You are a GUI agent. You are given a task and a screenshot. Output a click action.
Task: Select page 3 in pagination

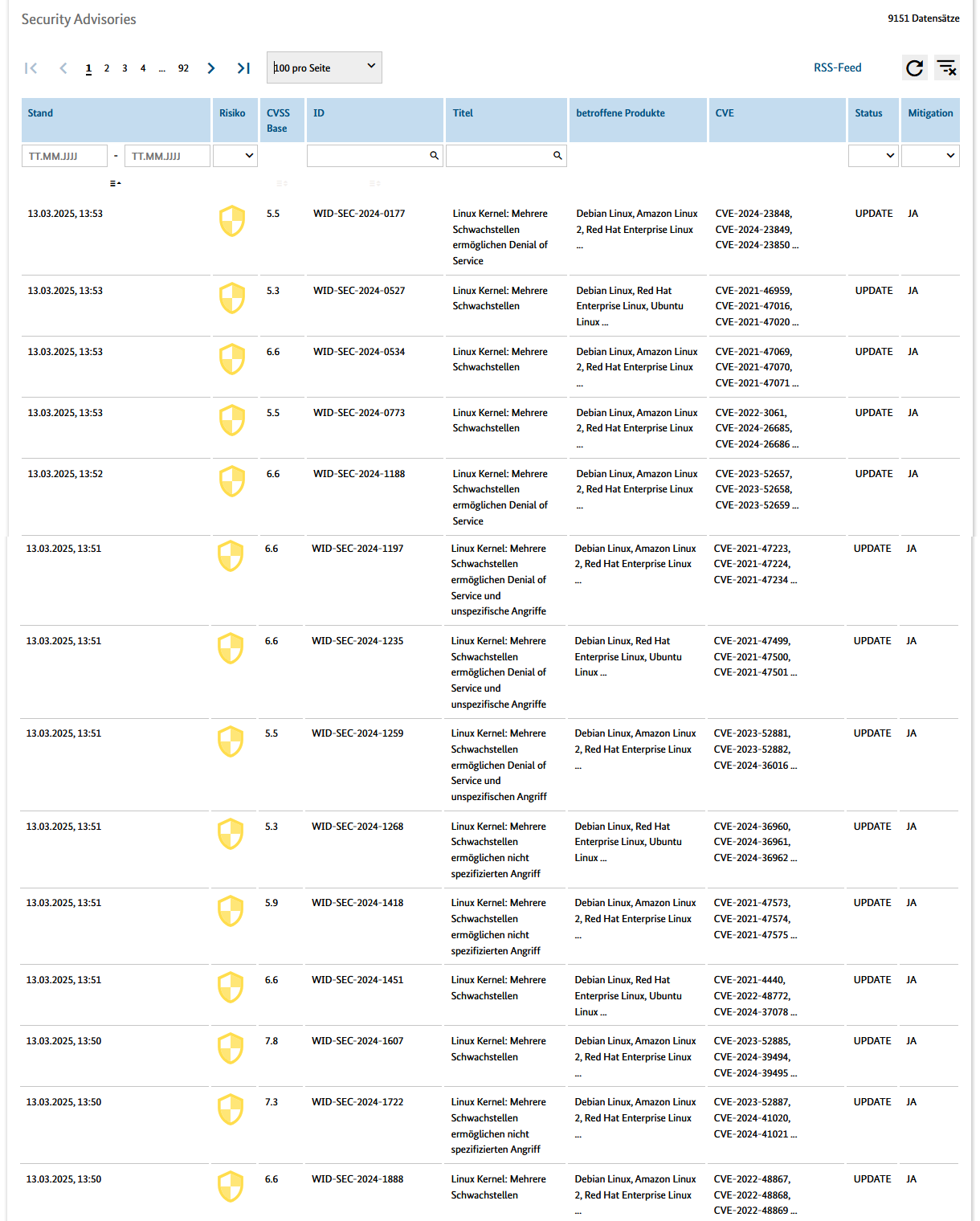(125, 68)
